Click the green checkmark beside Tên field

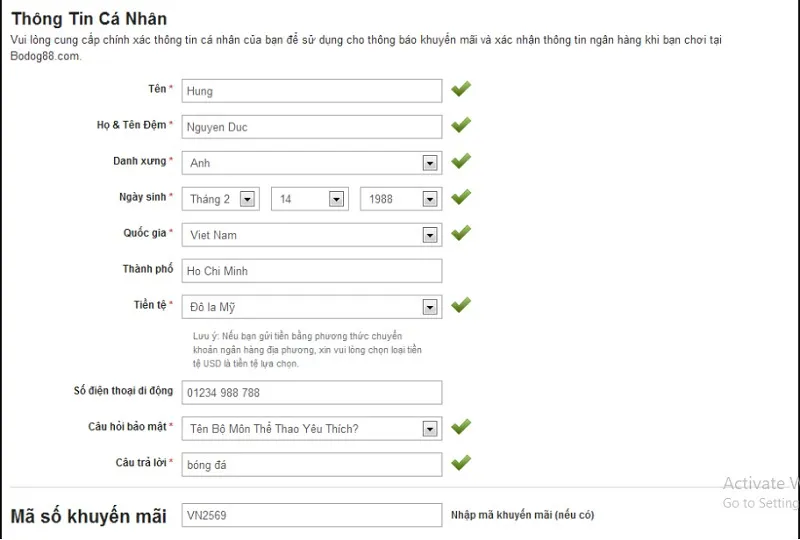click(460, 90)
